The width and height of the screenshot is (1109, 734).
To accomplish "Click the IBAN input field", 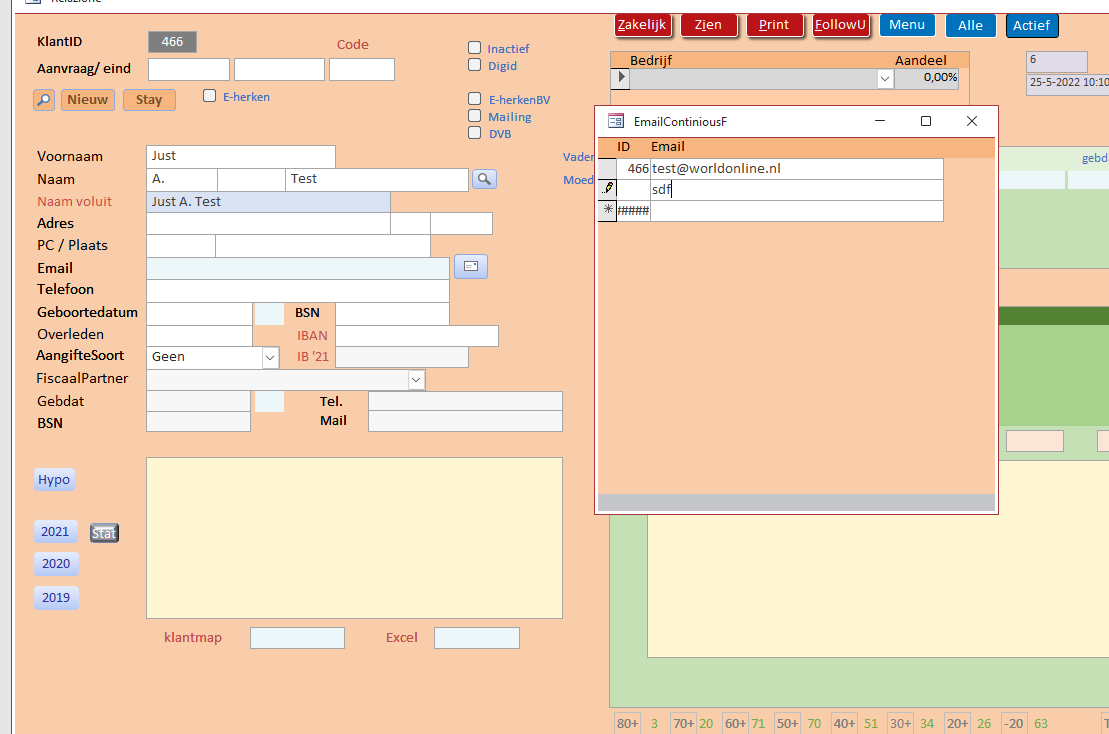I will click(x=417, y=336).
